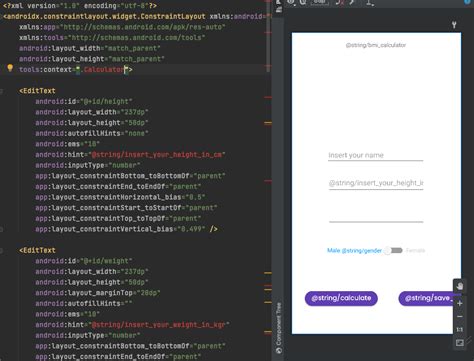Toggle the gender switch in preview

click(x=393, y=250)
